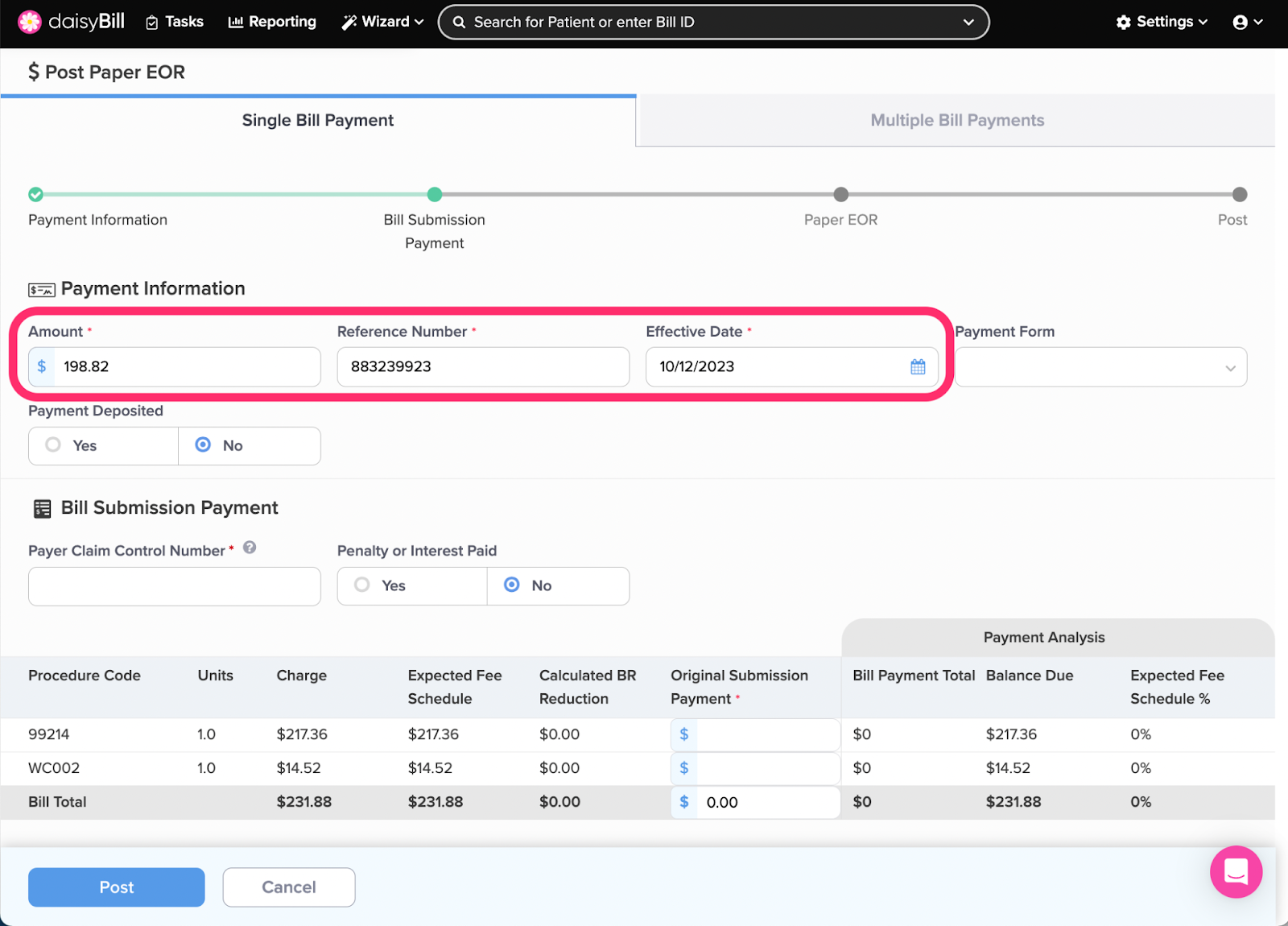
Task: Click the Payer Claim Control Number field
Action: (174, 586)
